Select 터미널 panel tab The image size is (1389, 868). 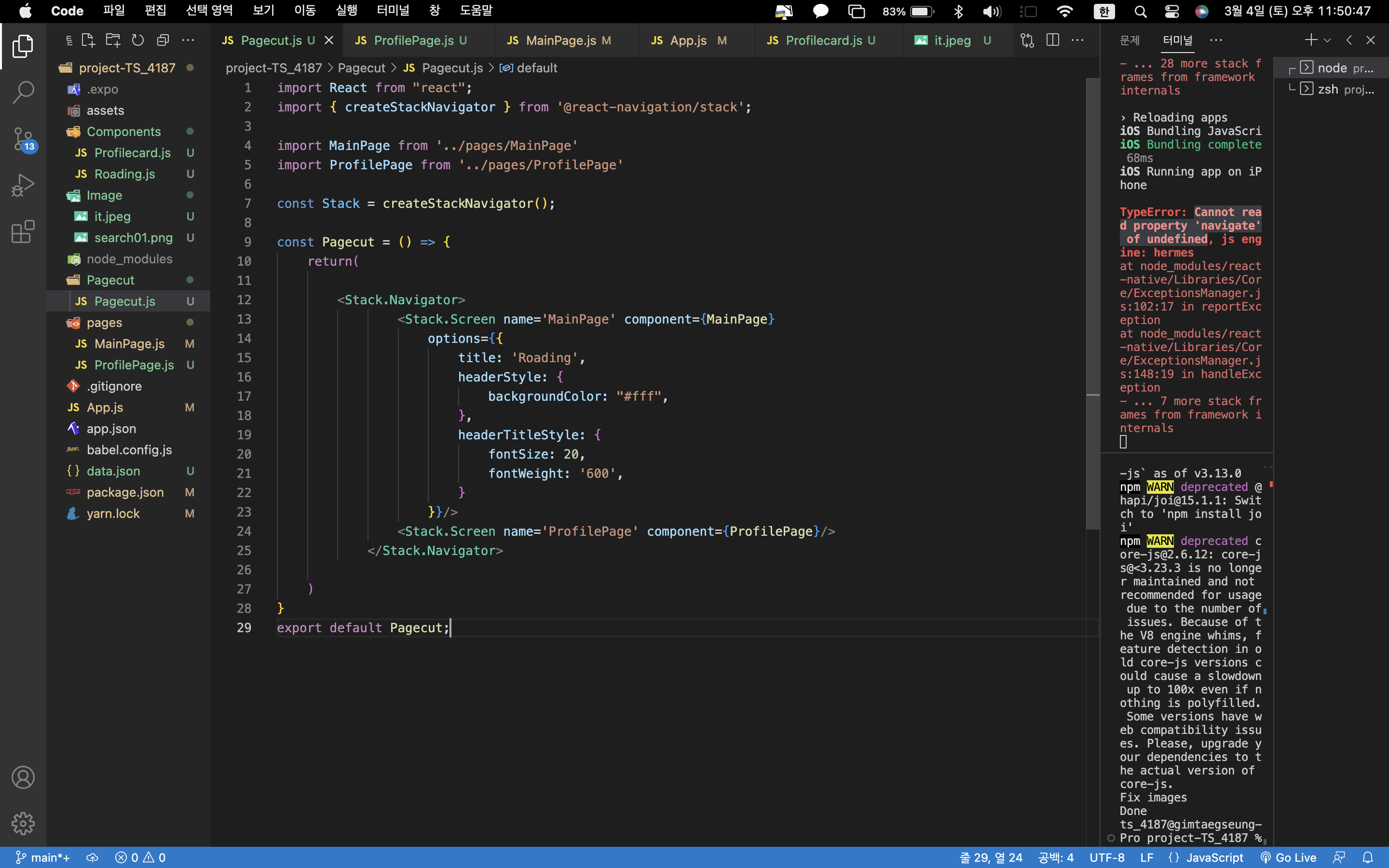click(x=1177, y=40)
